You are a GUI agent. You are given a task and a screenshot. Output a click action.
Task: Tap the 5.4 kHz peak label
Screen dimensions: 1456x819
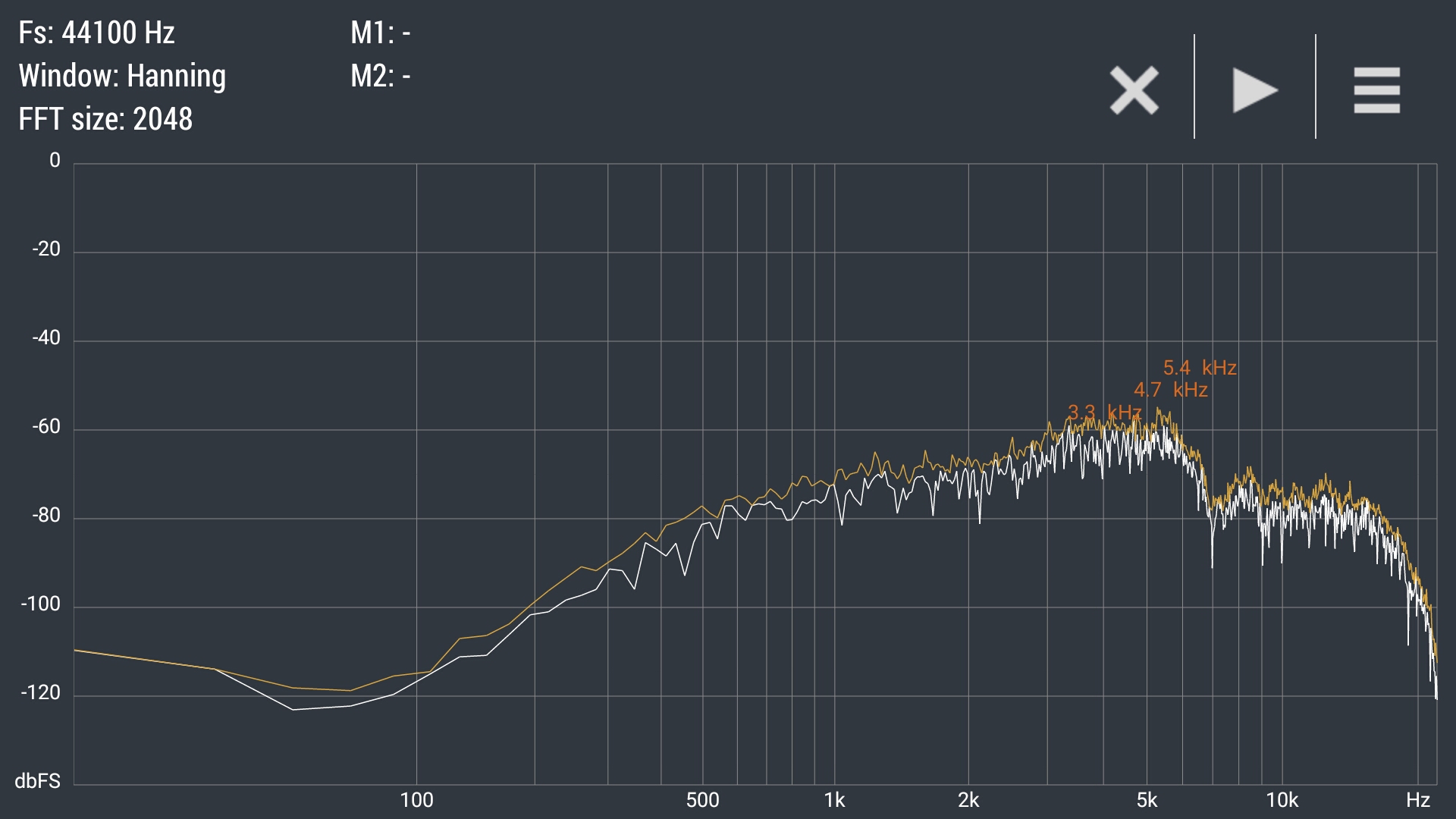tap(1200, 368)
